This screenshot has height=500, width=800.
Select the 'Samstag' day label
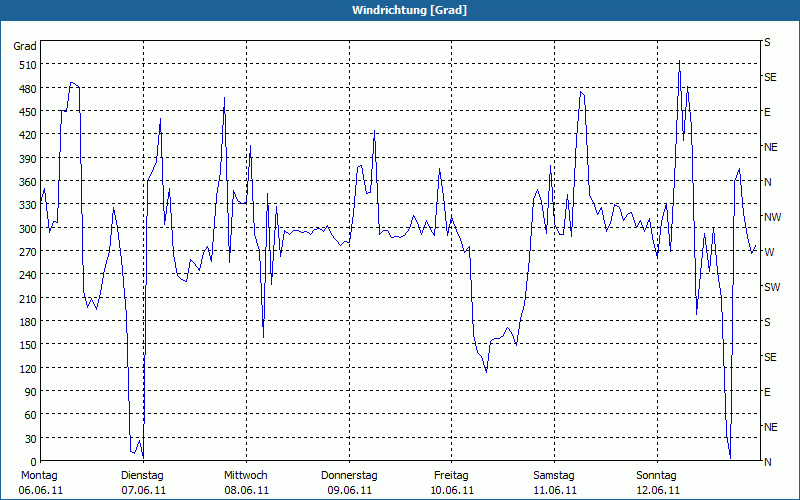554,476
